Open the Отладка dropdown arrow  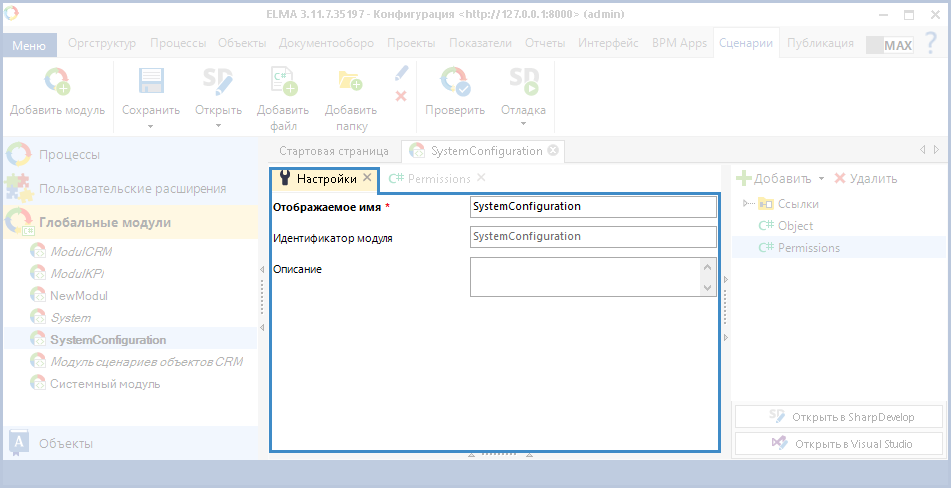pyautogui.click(x=523, y=124)
